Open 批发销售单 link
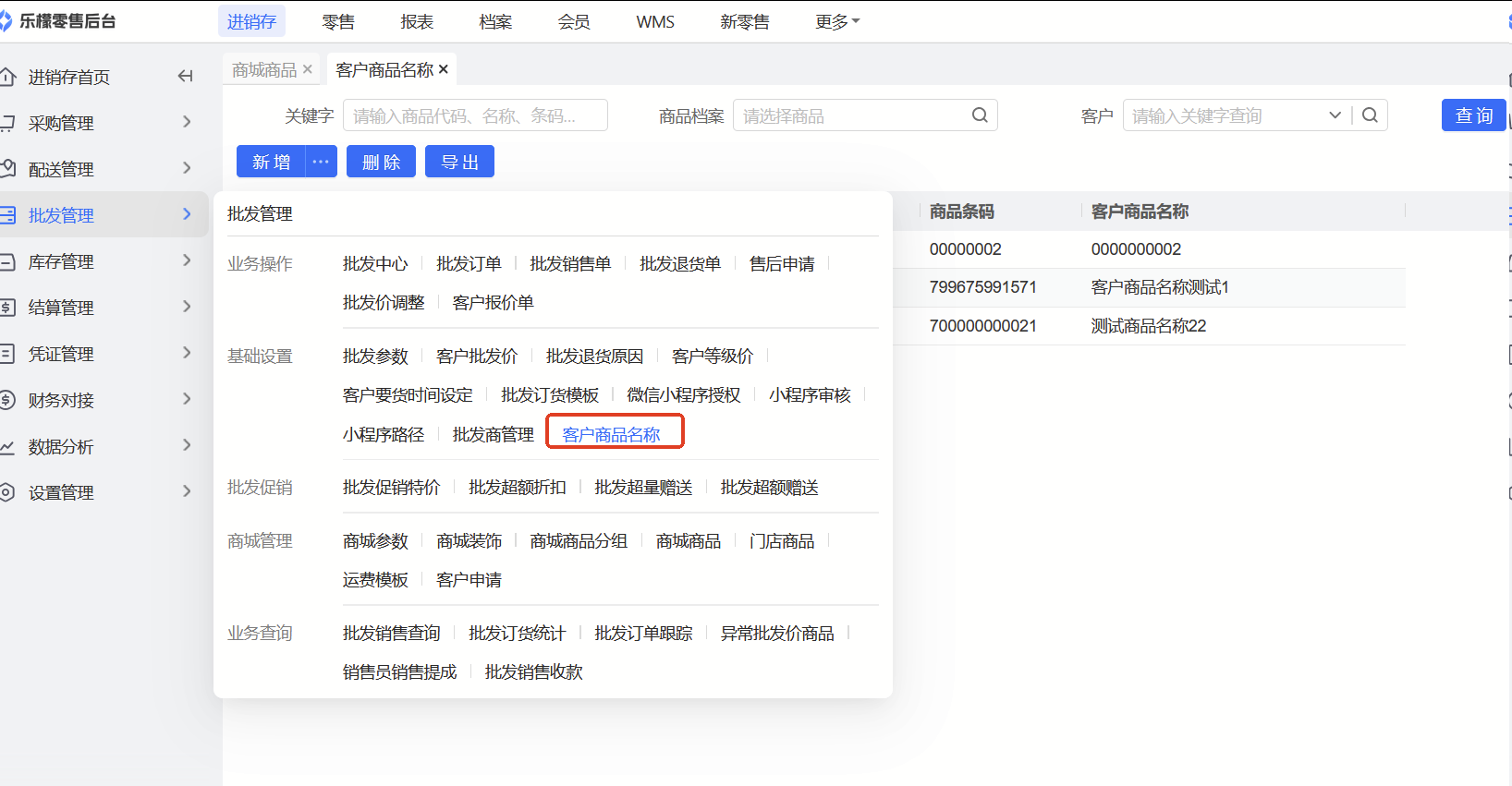 click(570, 264)
